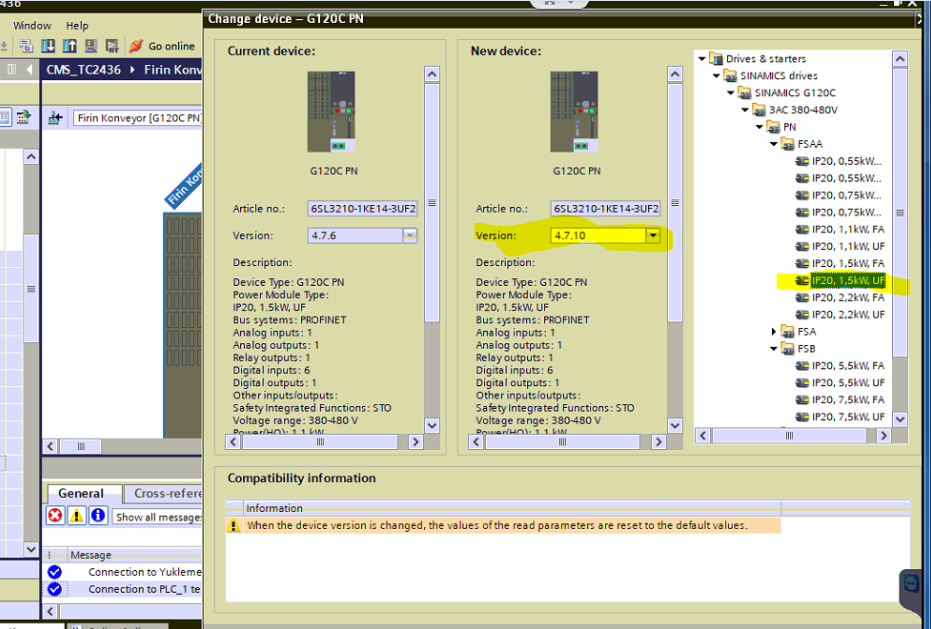Image resolution: width=931 pixels, height=629 pixels.
Task: Click scroll-right arrow of Current device panel
Action: click(x=416, y=442)
